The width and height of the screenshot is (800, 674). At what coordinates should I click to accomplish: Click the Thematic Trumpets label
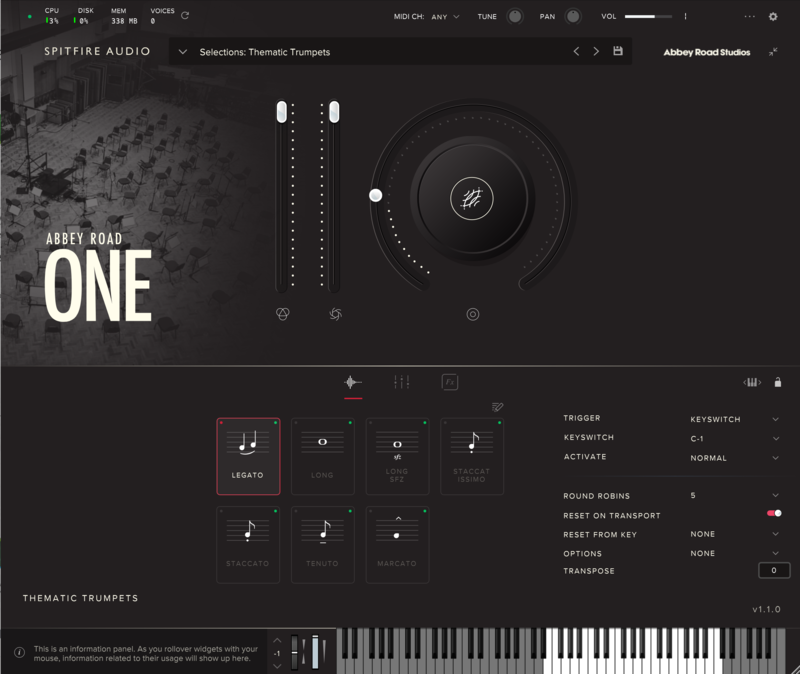81,598
